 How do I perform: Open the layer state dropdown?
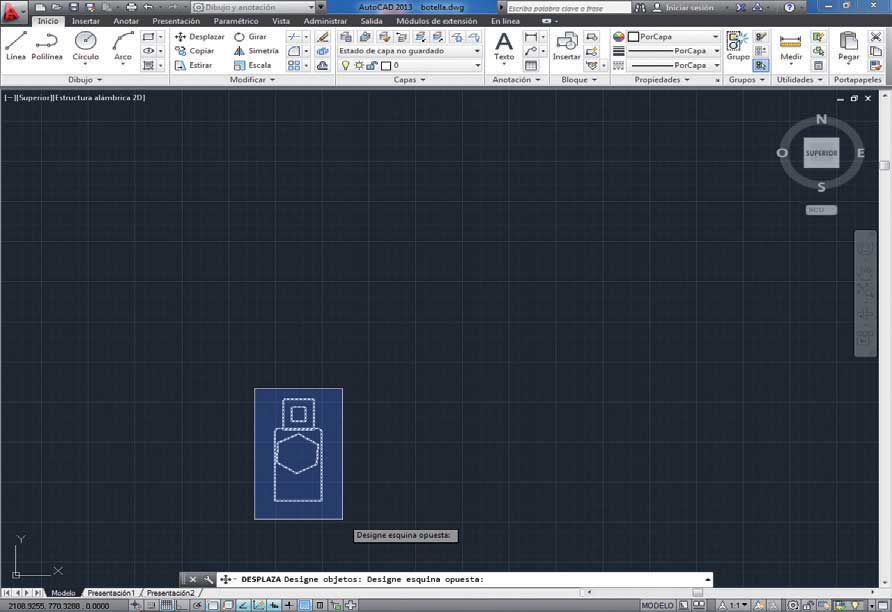[x=408, y=51]
